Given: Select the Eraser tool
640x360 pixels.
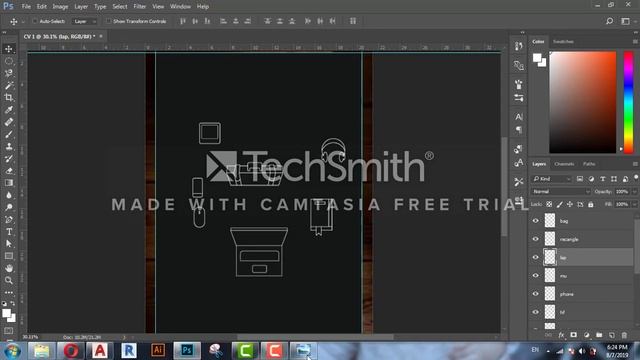Looking at the screenshot, I should [9, 171].
